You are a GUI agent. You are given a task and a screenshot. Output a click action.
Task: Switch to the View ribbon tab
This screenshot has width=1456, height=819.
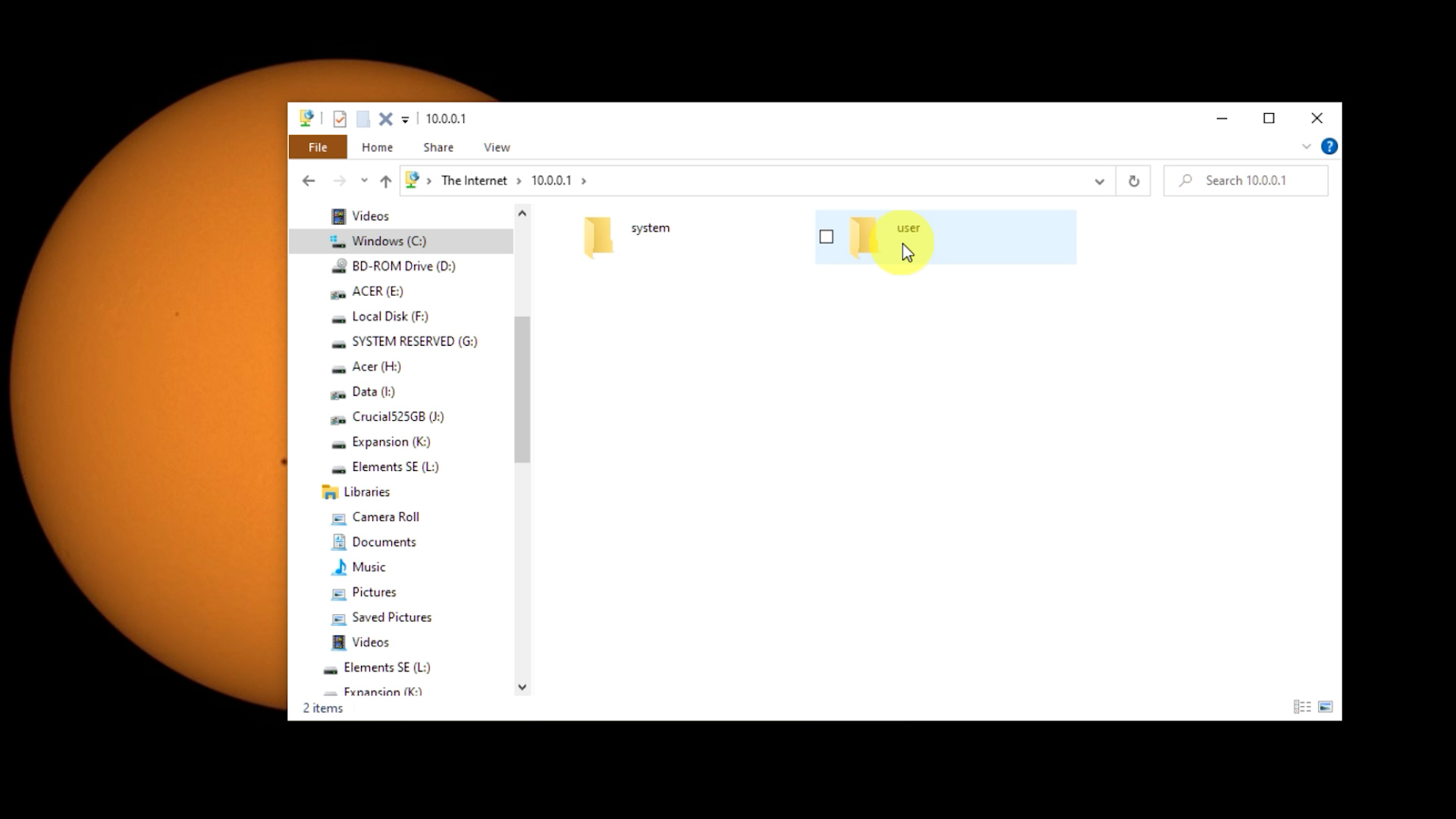pos(497,147)
